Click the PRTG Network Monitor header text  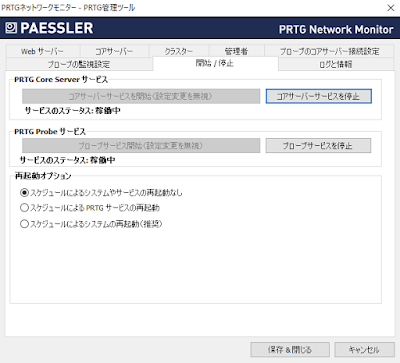336,29
